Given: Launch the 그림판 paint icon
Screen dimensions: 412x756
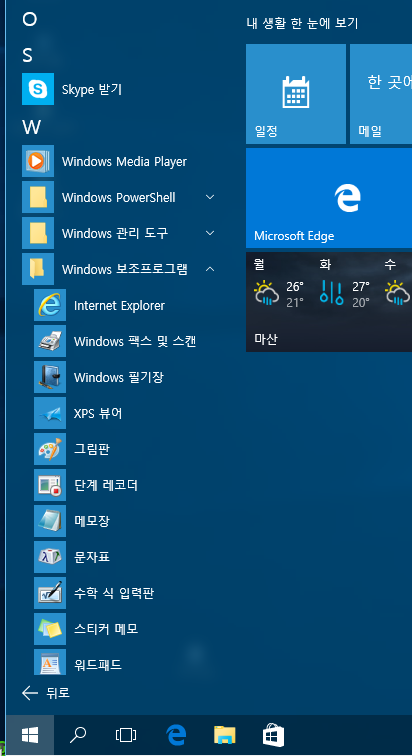Looking at the screenshot, I should coord(50,449).
